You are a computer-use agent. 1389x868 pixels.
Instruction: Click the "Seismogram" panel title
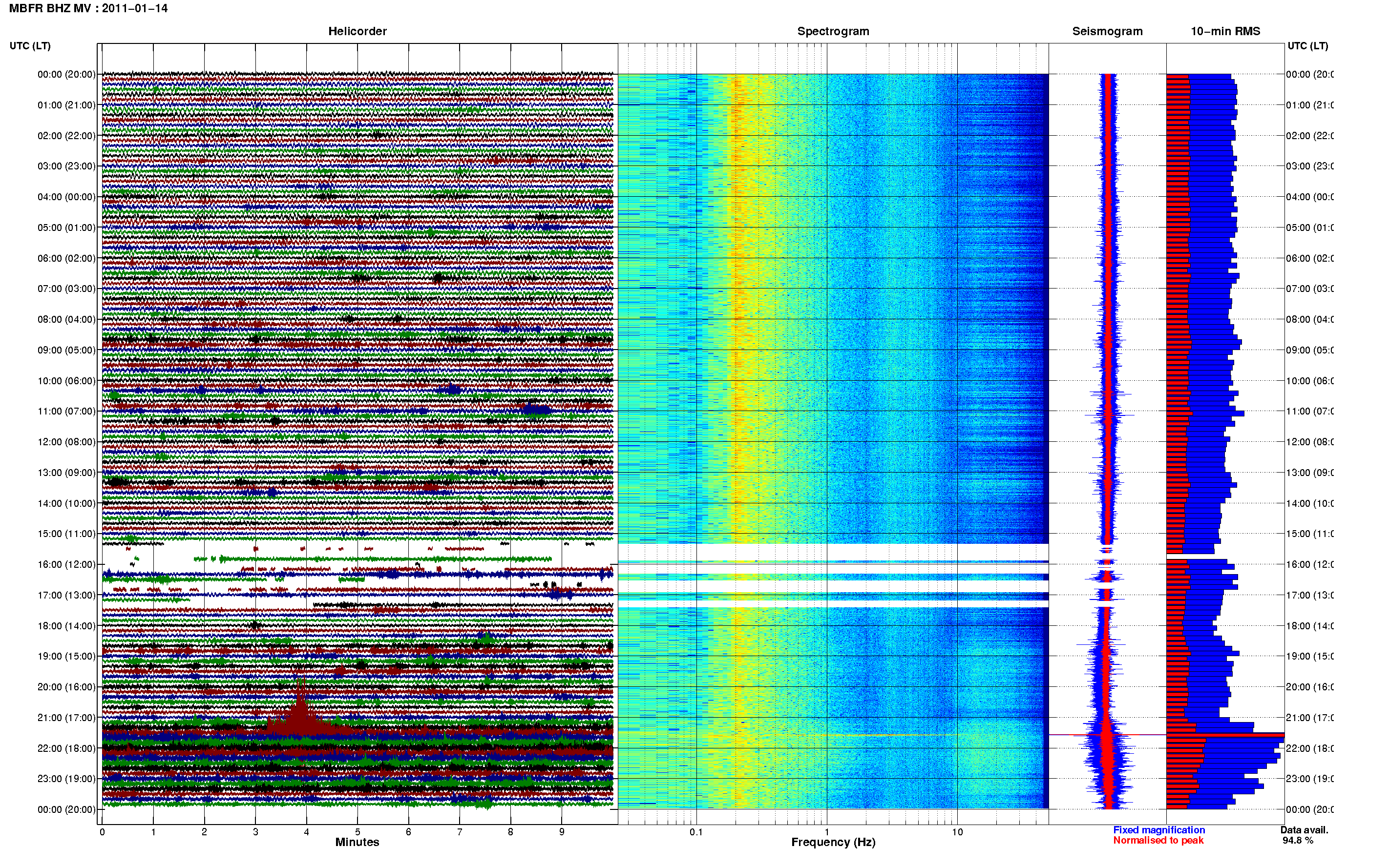coord(1107,32)
